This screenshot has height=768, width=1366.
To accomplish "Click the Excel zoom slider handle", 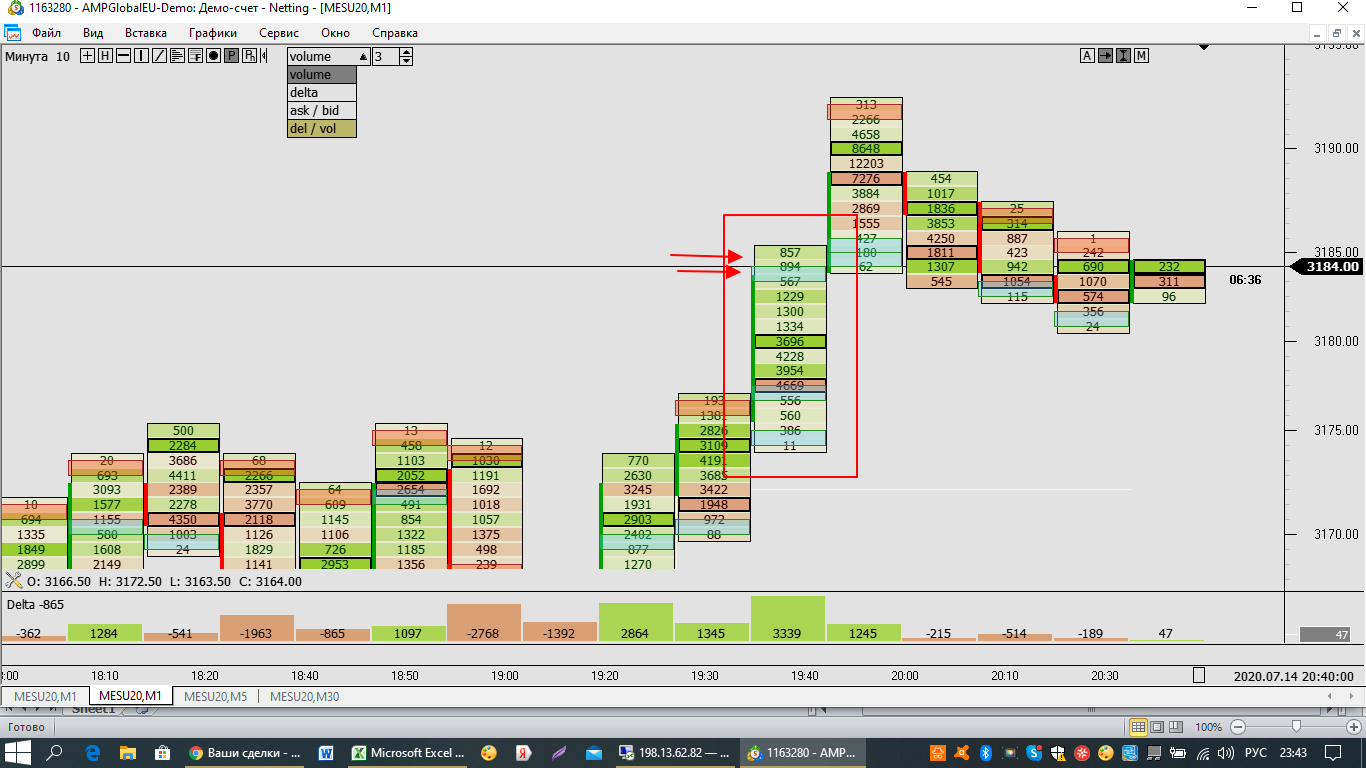I will (1296, 727).
